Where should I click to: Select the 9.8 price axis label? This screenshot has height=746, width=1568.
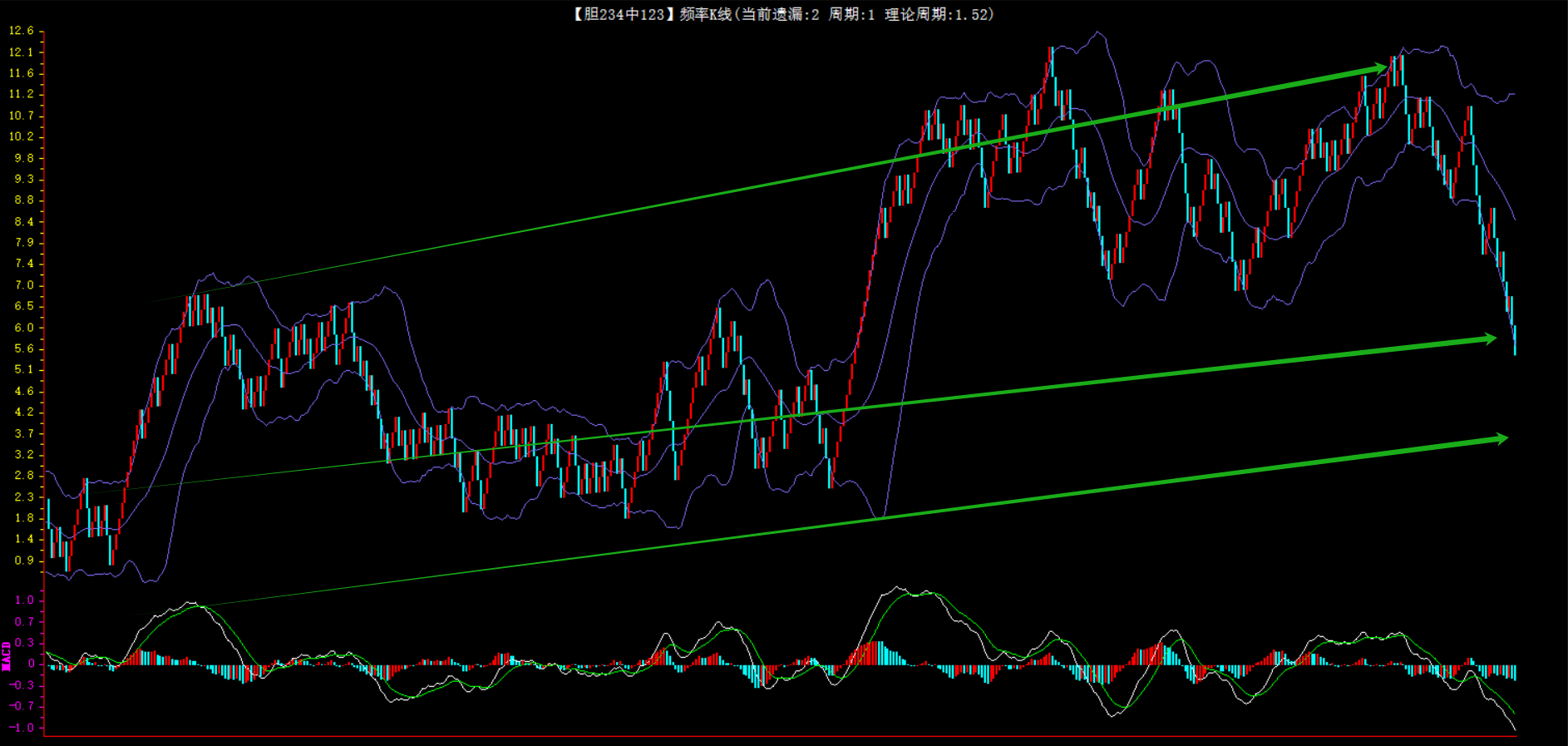[x=25, y=158]
